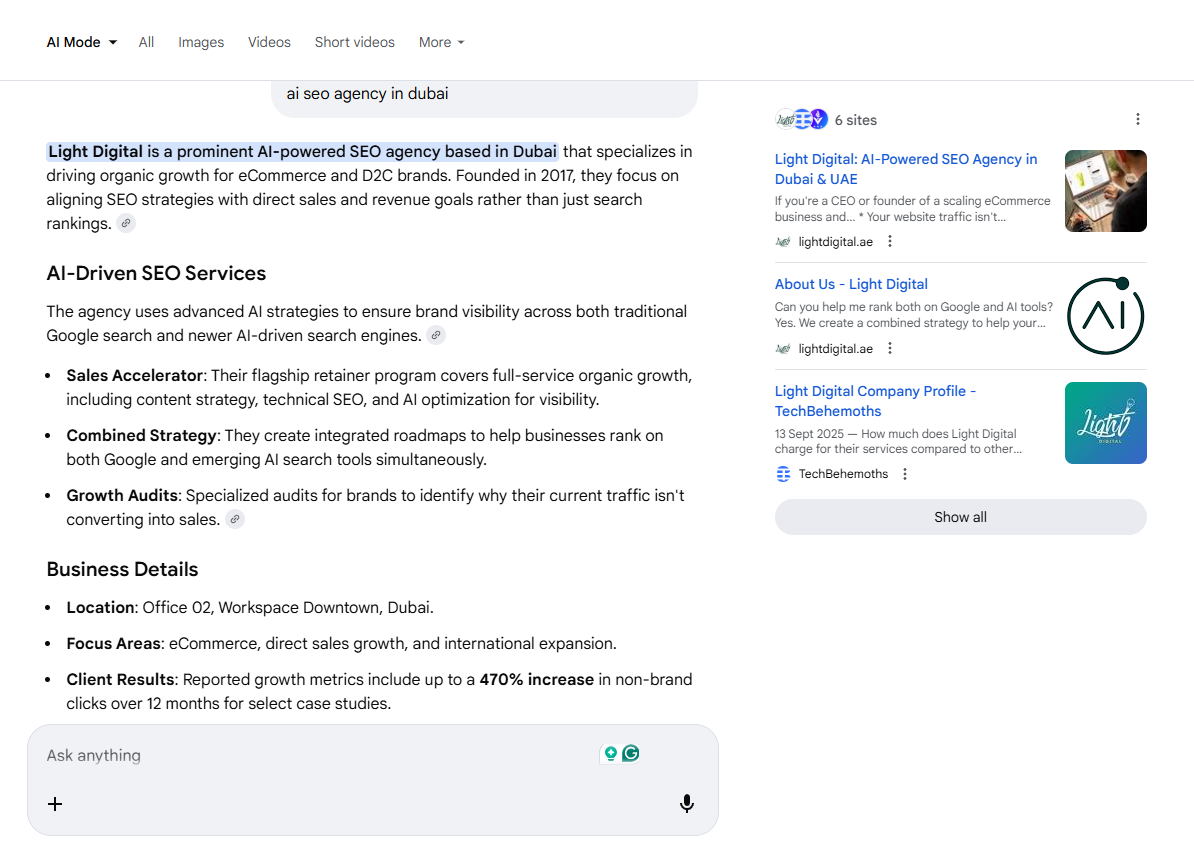Open options menu for first lightdigital.ae result
Screen dimensions: 1194x843
[x=890, y=241]
